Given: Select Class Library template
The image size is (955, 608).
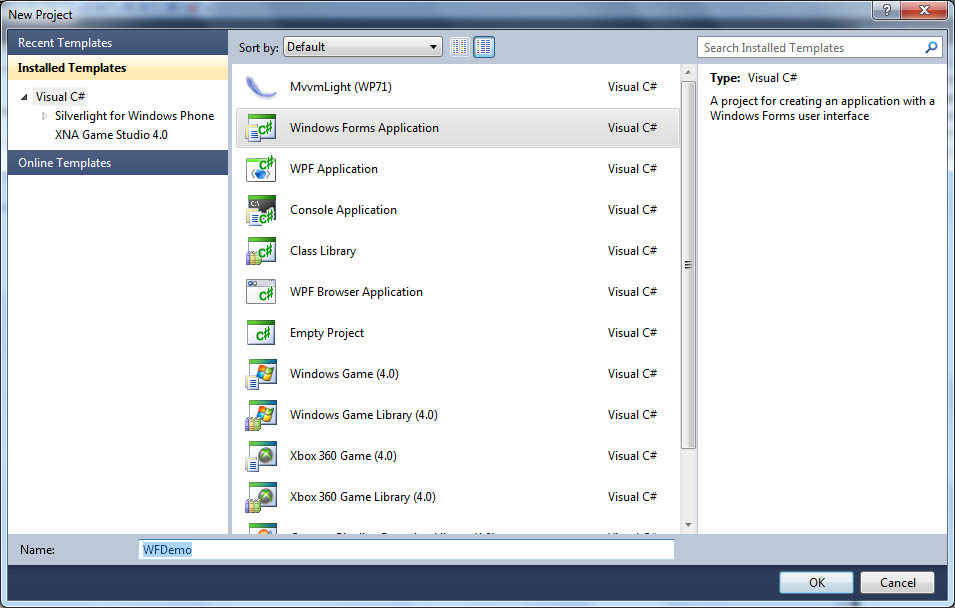Looking at the screenshot, I should click(457, 251).
